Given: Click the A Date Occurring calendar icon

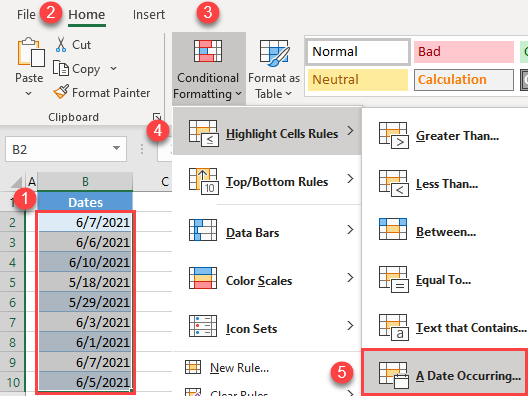Looking at the screenshot, I should (x=394, y=375).
